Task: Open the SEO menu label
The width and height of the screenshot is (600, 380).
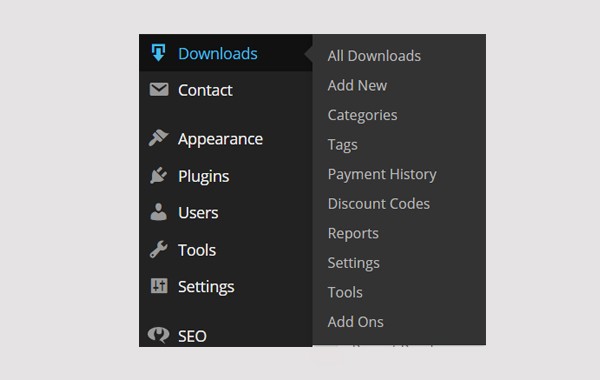Action: (192, 336)
